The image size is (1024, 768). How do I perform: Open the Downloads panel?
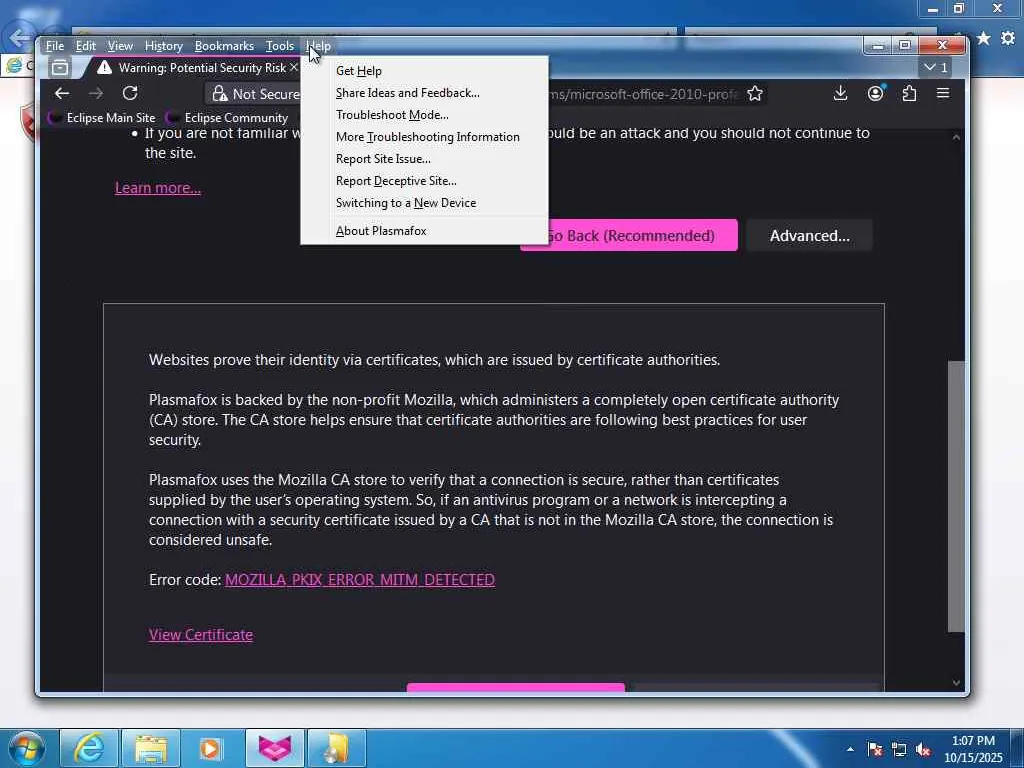(840, 93)
